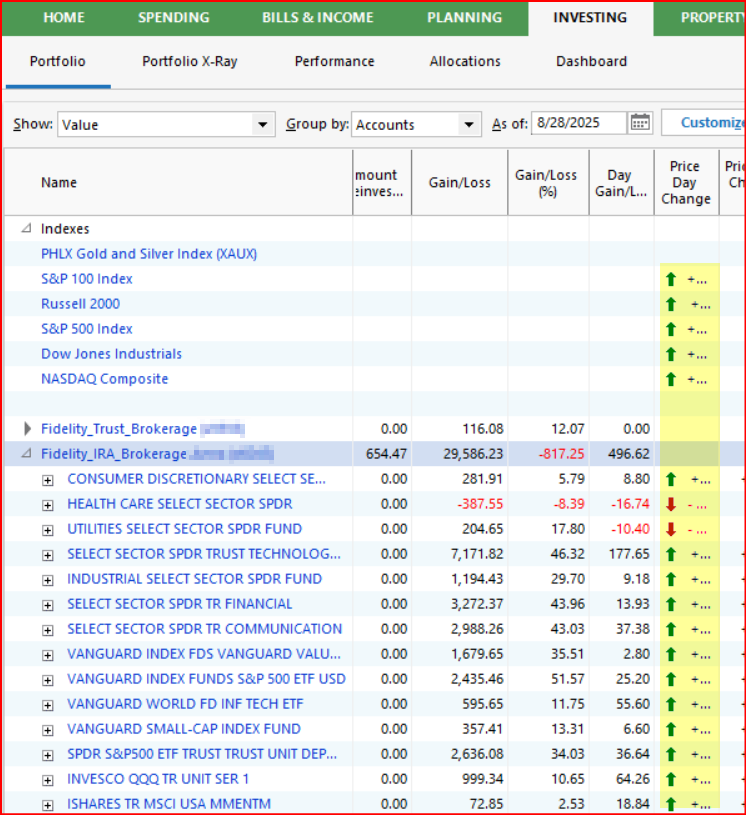The height and width of the screenshot is (815, 746).
Task: Expand iShares TR MSCI USA MMENTM row
Action: click(48, 805)
